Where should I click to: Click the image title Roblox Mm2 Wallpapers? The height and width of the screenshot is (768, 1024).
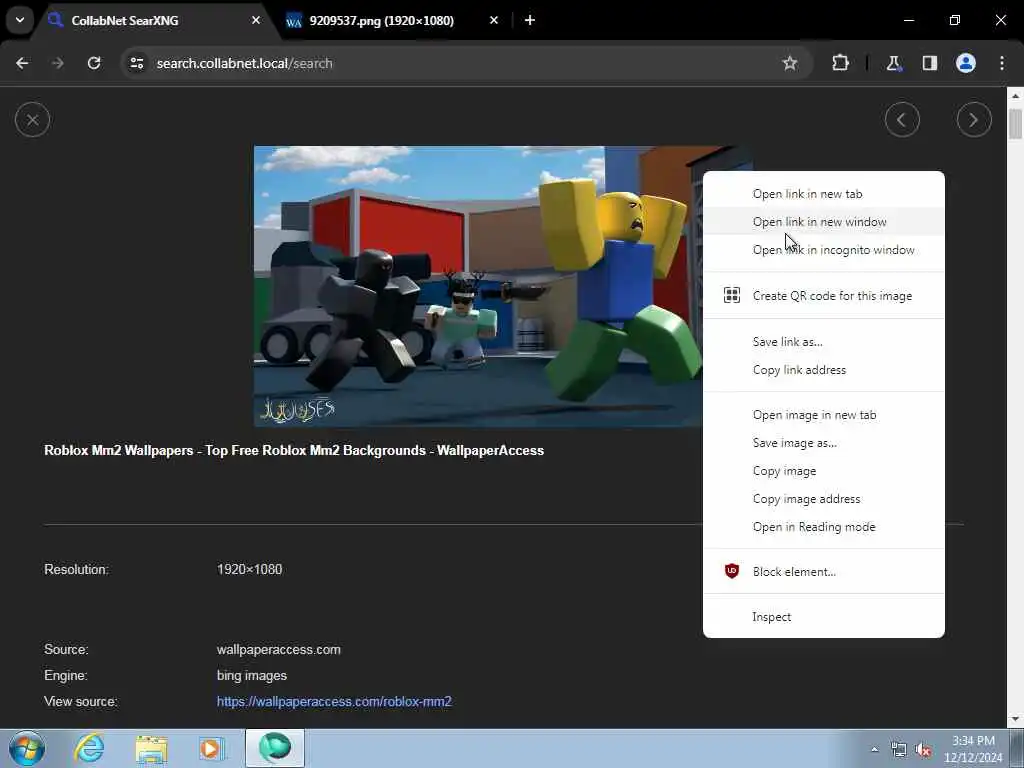[x=294, y=451]
